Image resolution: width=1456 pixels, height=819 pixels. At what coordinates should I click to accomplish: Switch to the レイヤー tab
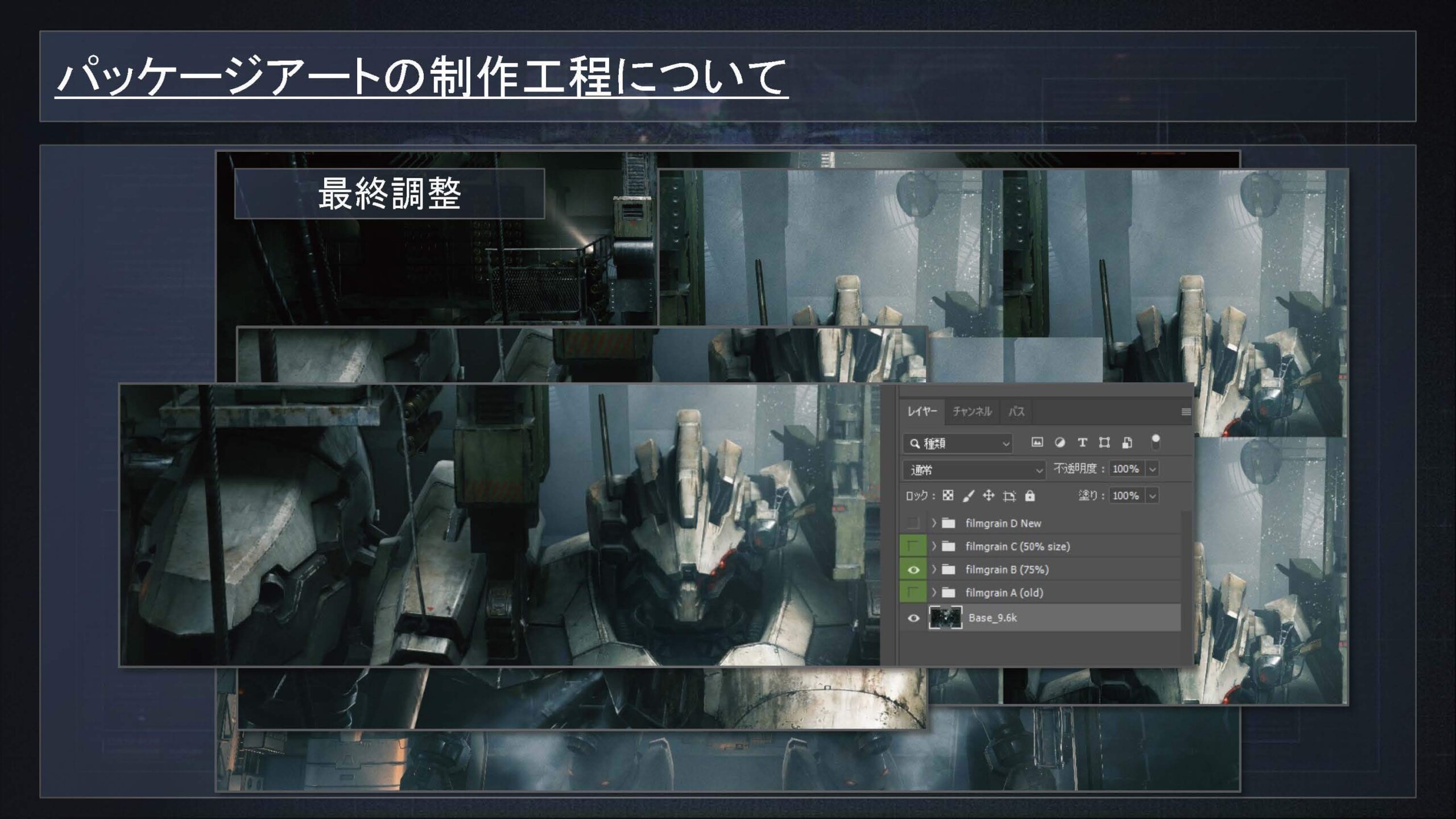[x=922, y=412]
